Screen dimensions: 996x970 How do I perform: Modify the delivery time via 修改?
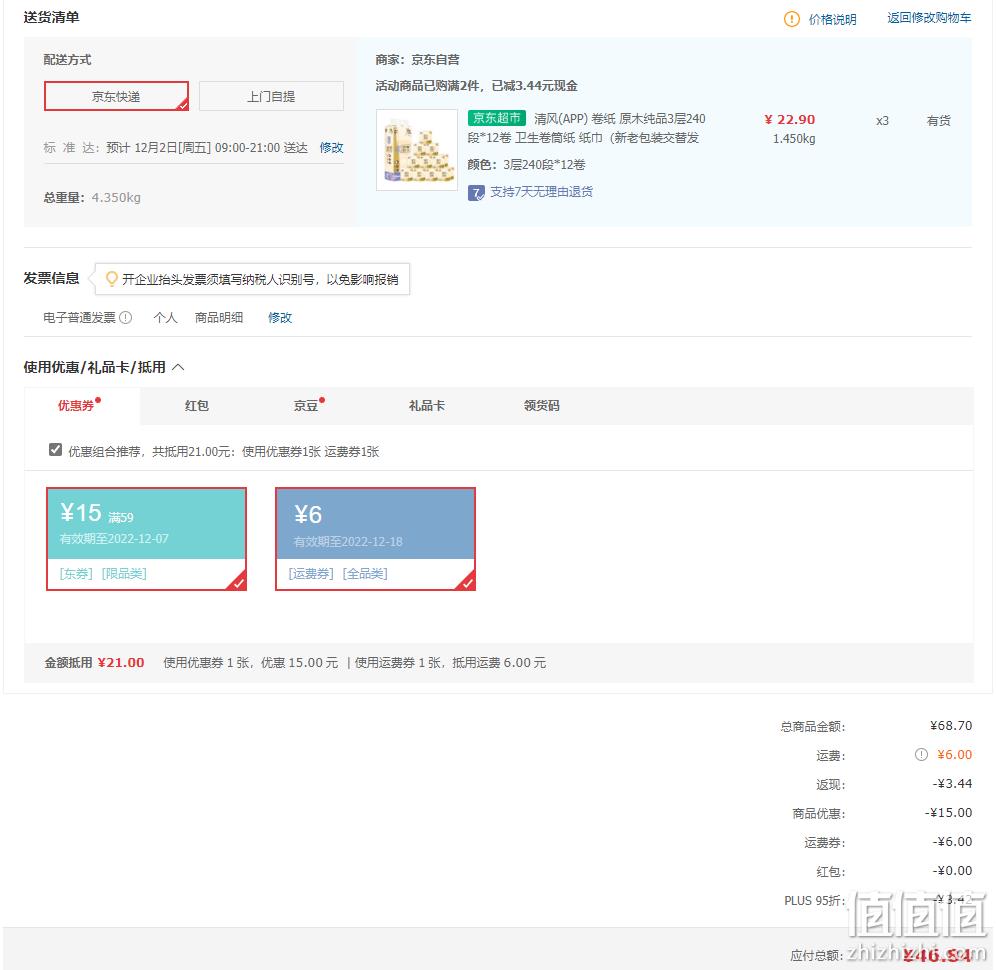tap(331, 147)
